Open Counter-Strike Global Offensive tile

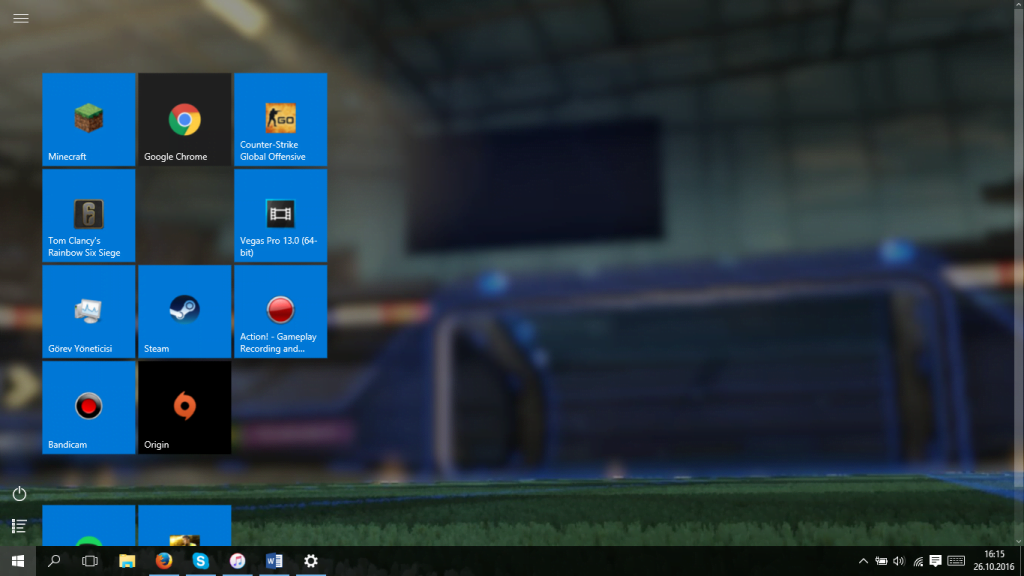pos(280,119)
